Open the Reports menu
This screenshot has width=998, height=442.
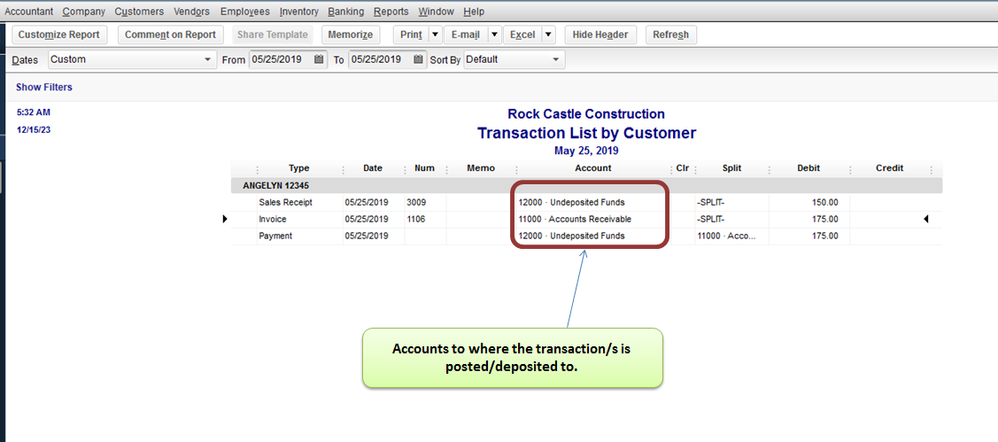tap(391, 11)
